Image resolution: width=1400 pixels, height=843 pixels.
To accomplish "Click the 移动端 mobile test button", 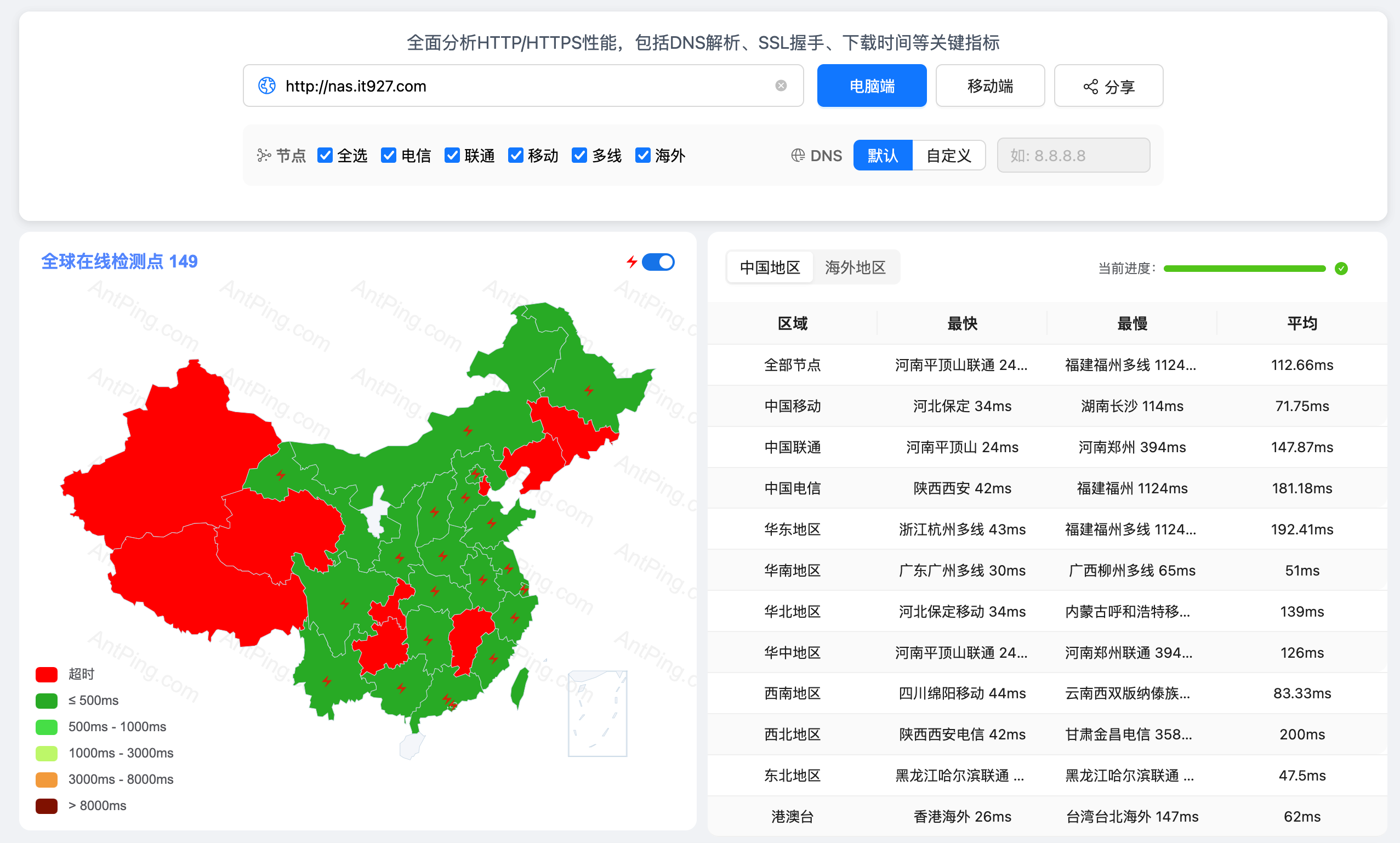I will pyautogui.click(x=989, y=86).
